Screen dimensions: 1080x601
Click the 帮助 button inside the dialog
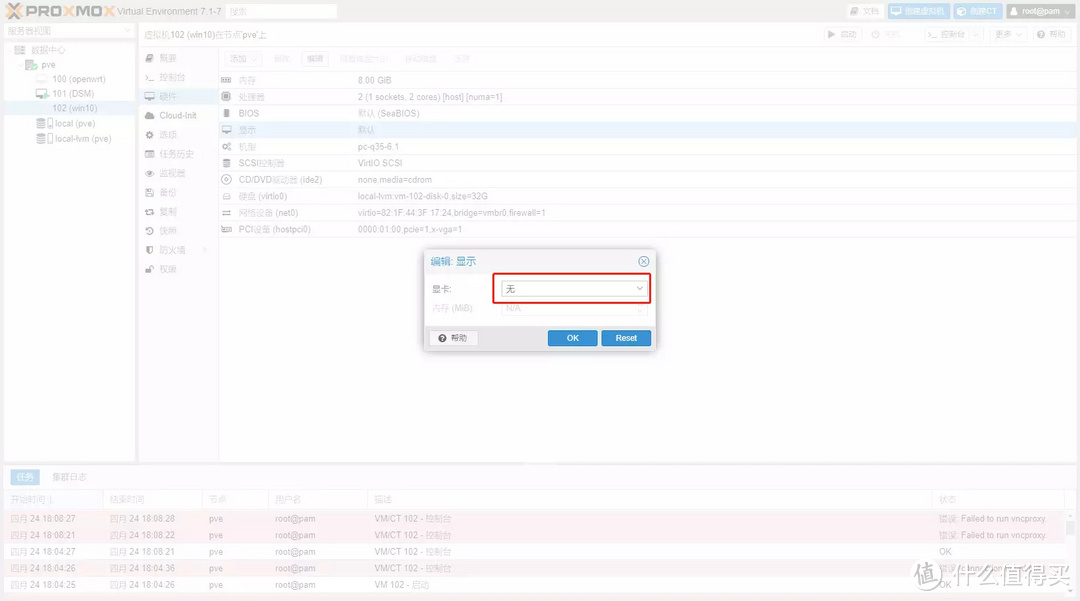(453, 338)
